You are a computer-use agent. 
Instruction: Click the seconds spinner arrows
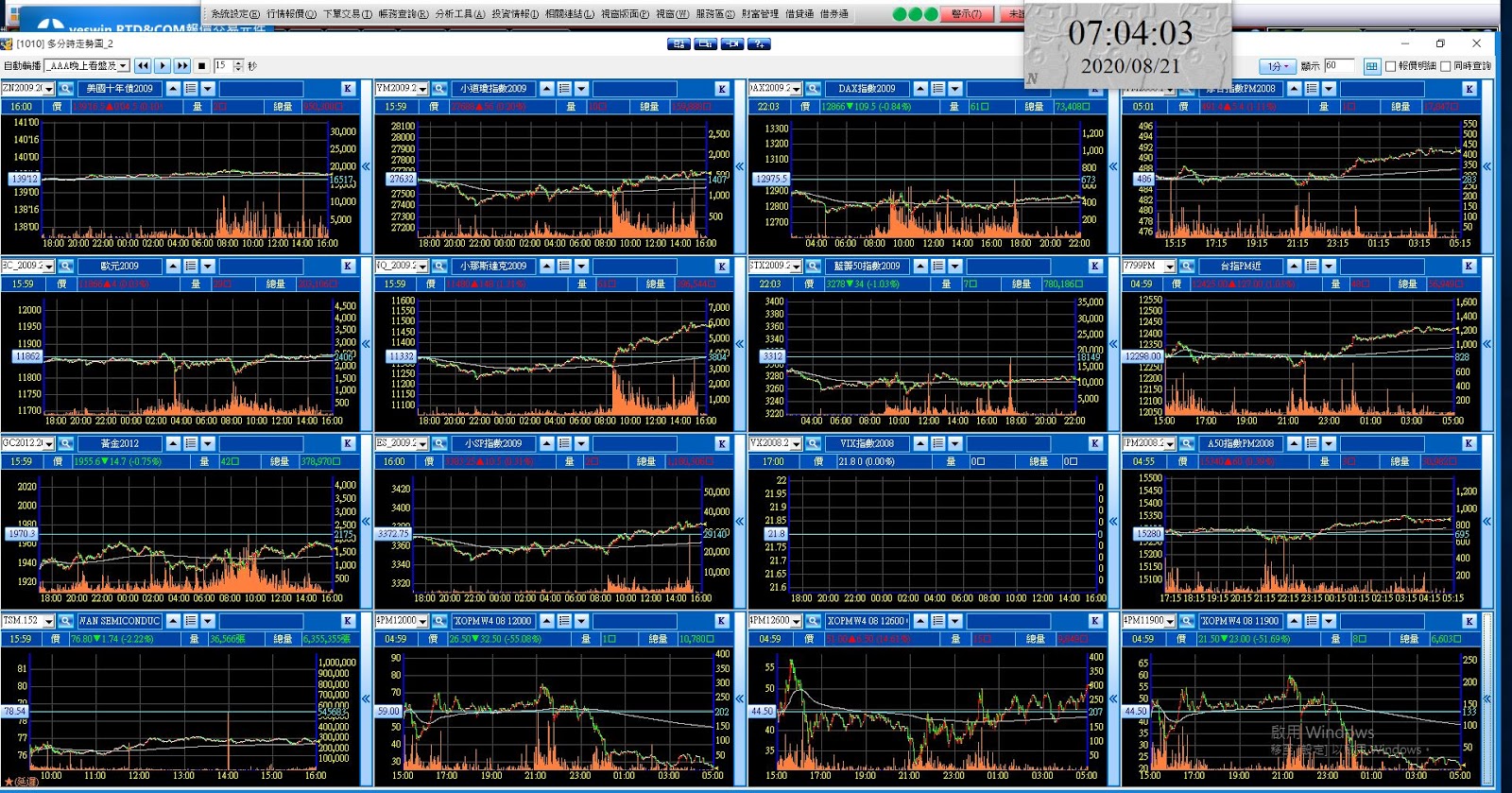point(238,66)
